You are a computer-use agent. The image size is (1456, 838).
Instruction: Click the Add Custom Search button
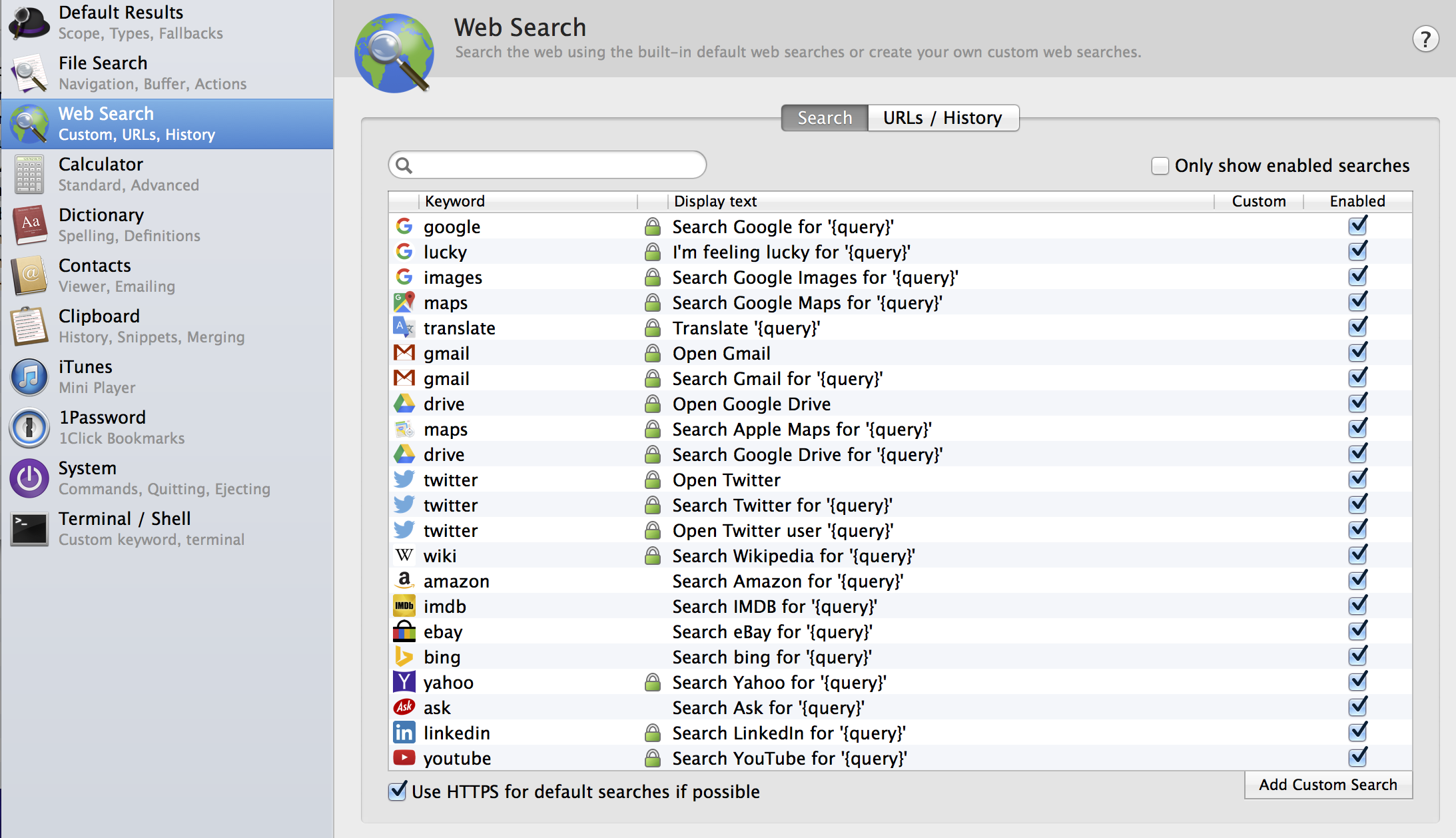click(1328, 785)
